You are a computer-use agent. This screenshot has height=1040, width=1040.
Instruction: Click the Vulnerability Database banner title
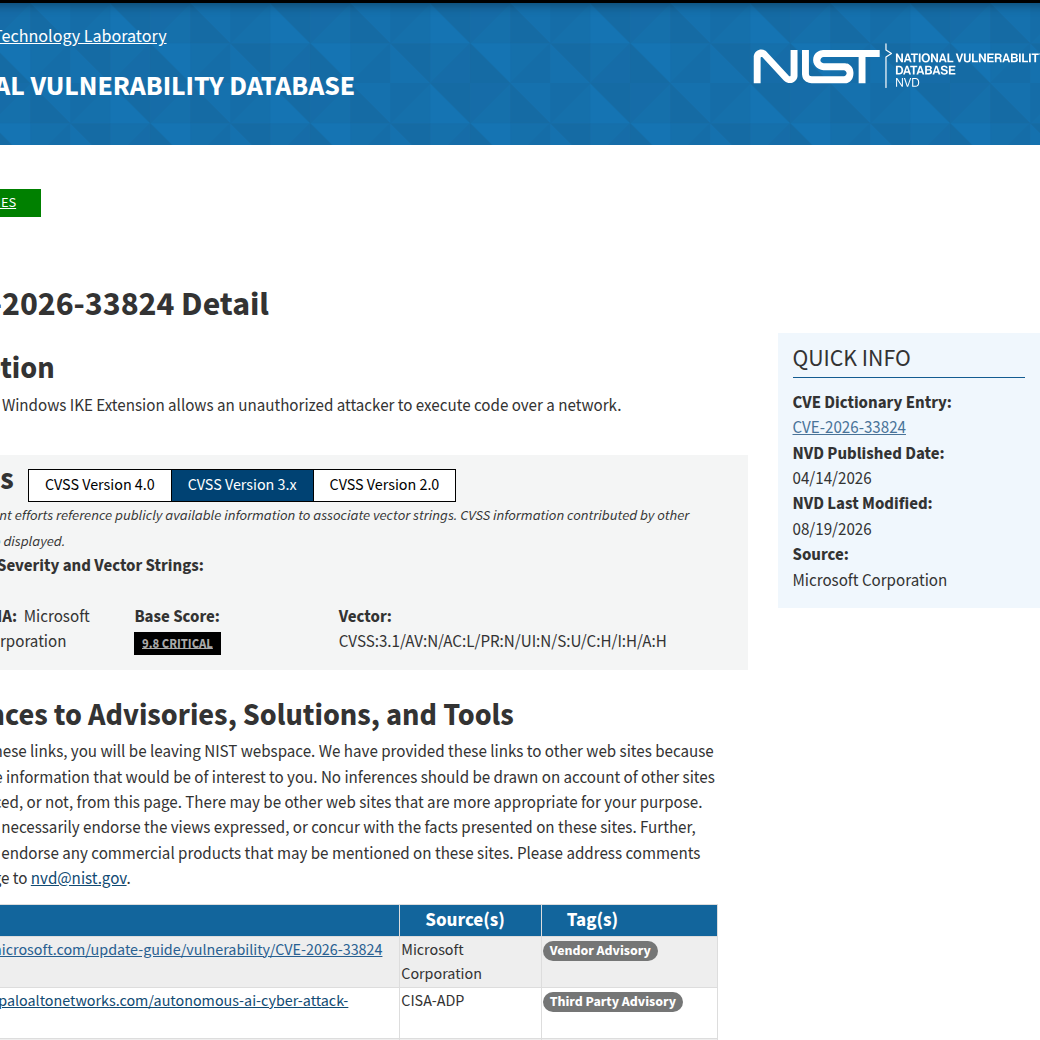coord(177,86)
